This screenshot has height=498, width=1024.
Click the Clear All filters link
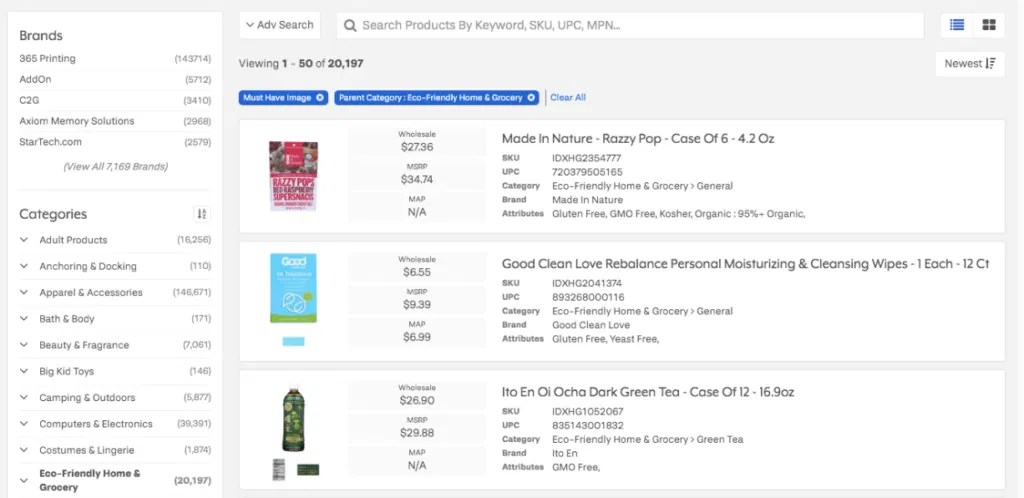click(x=568, y=97)
